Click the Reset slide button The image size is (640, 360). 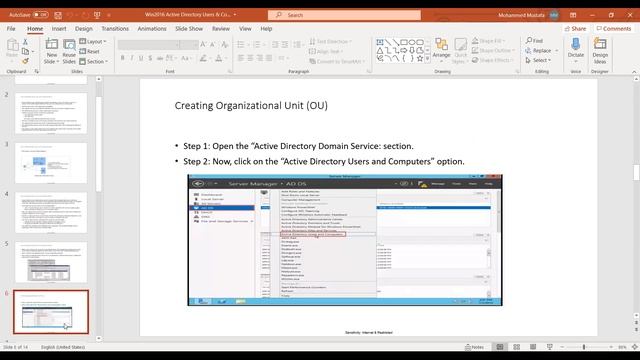(89, 51)
